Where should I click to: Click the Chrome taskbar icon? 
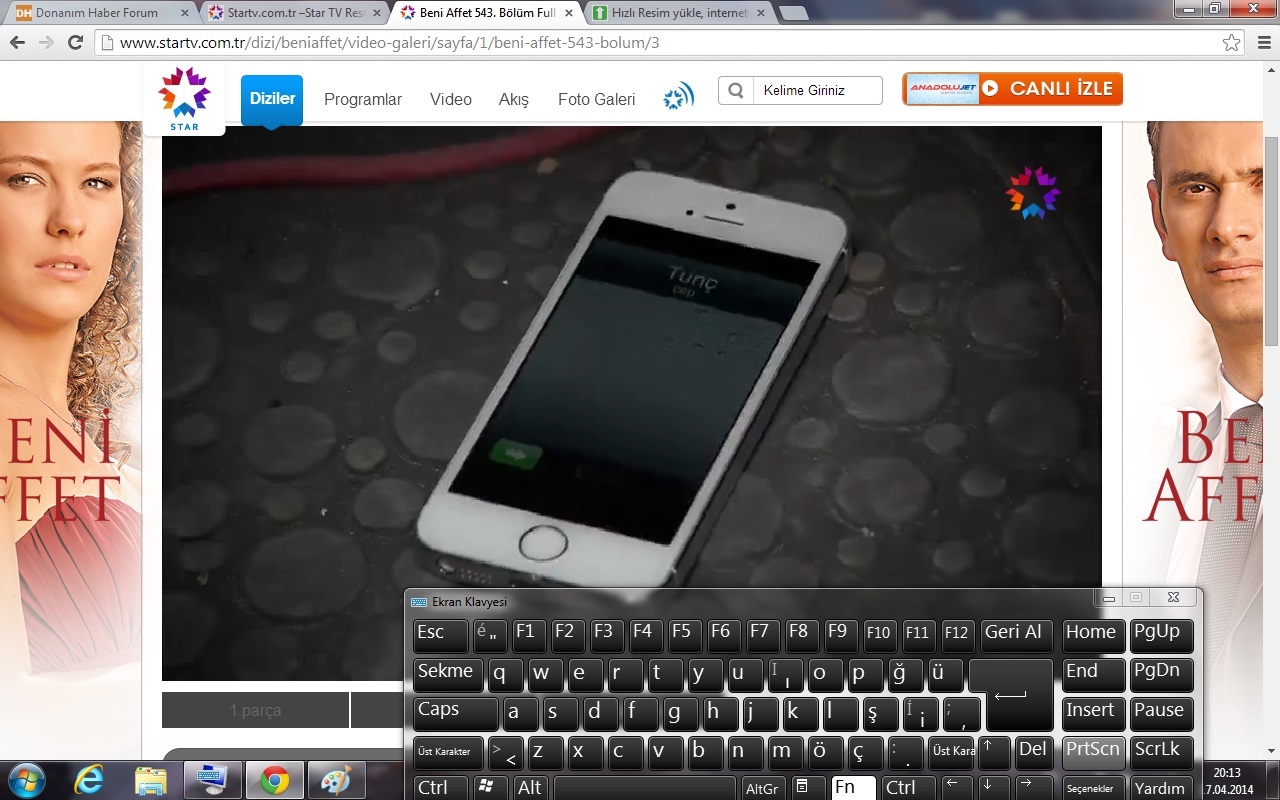click(275, 780)
